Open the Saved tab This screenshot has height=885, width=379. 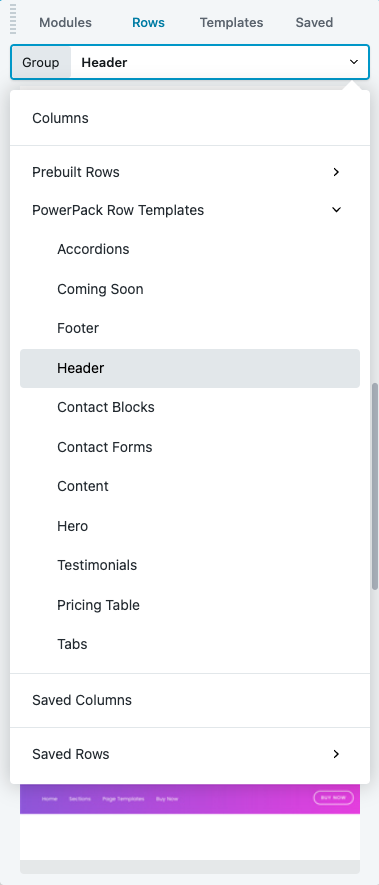coord(314,23)
